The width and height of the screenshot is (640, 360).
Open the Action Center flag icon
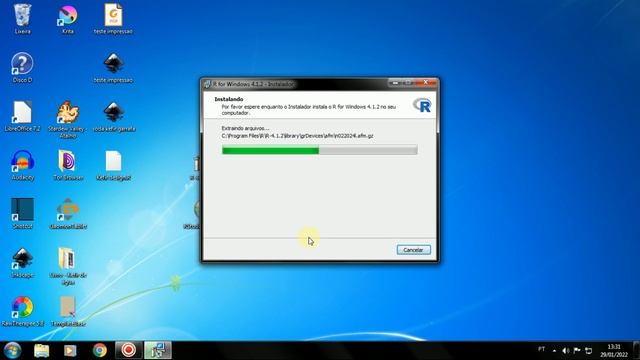pos(577,351)
